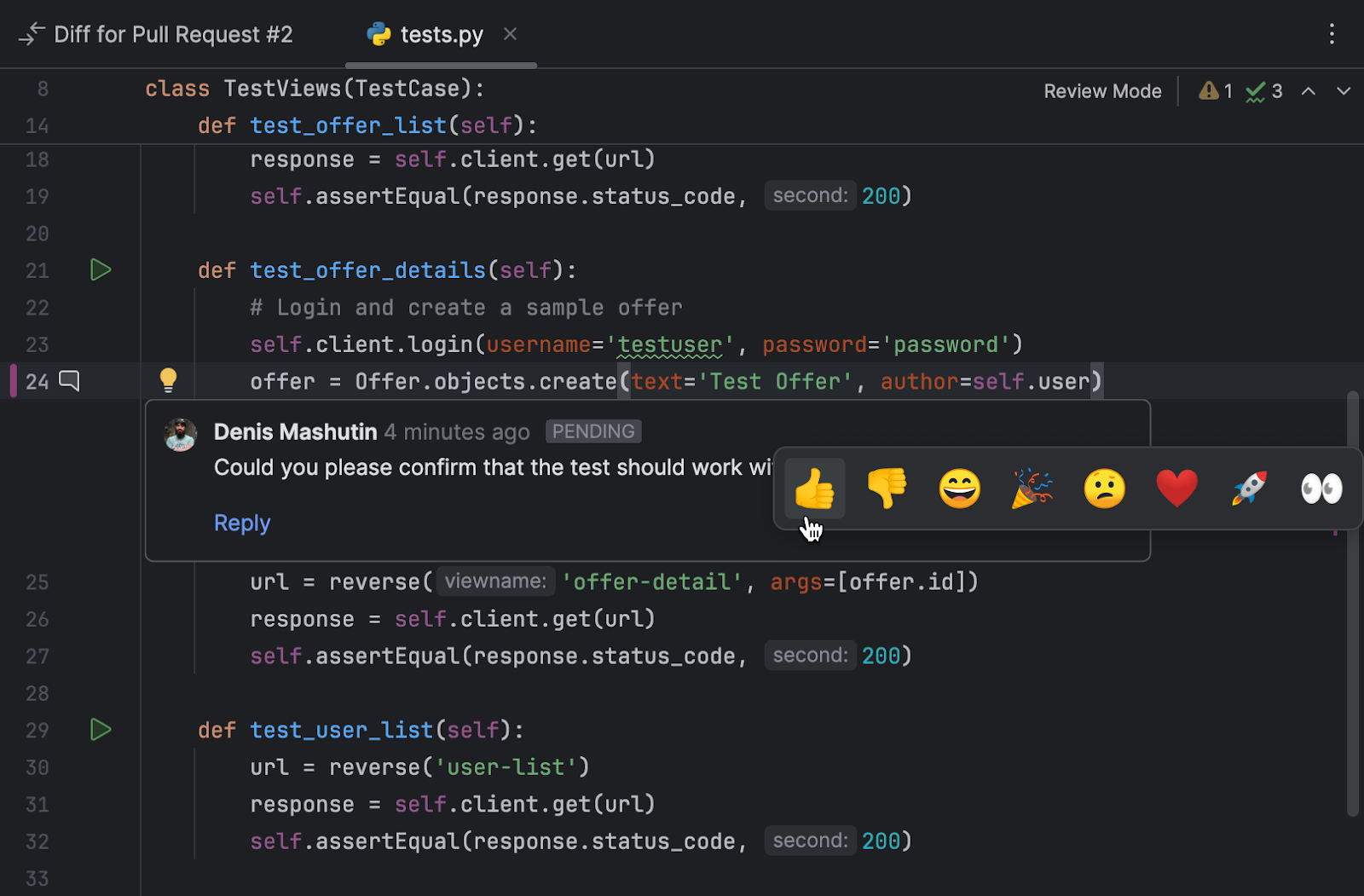React with the rocket emoji
The width and height of the screenshot is (1364, 896).
coord(1249,488)
